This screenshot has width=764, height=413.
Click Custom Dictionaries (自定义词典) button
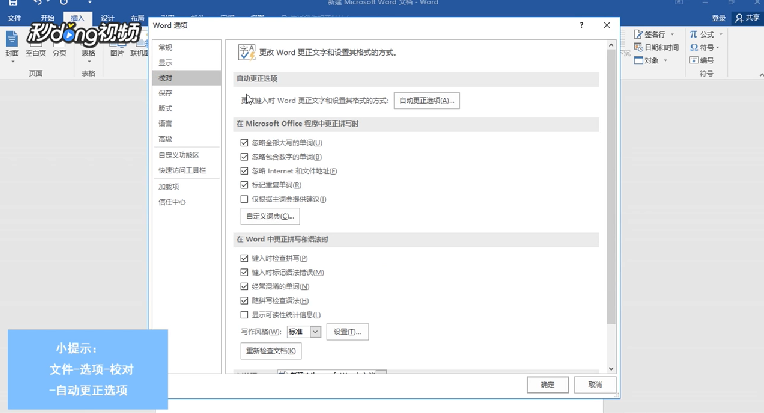[270, 216]
